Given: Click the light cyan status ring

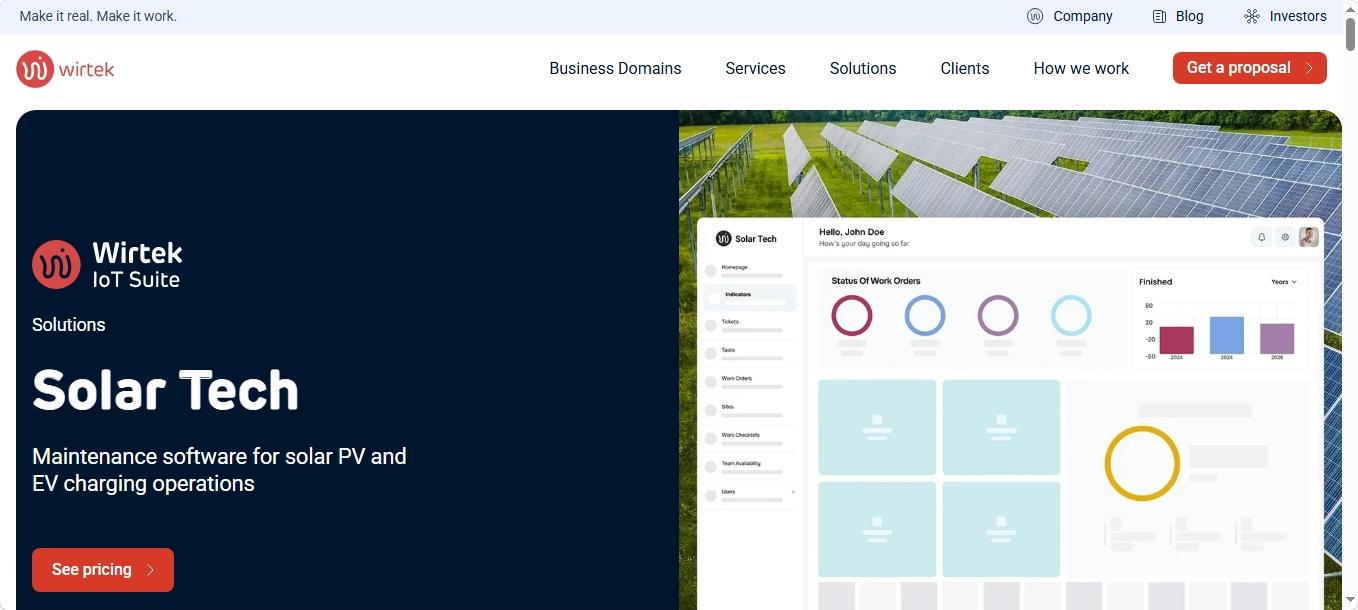Looking at the screenshot, I should [1071, 315].
